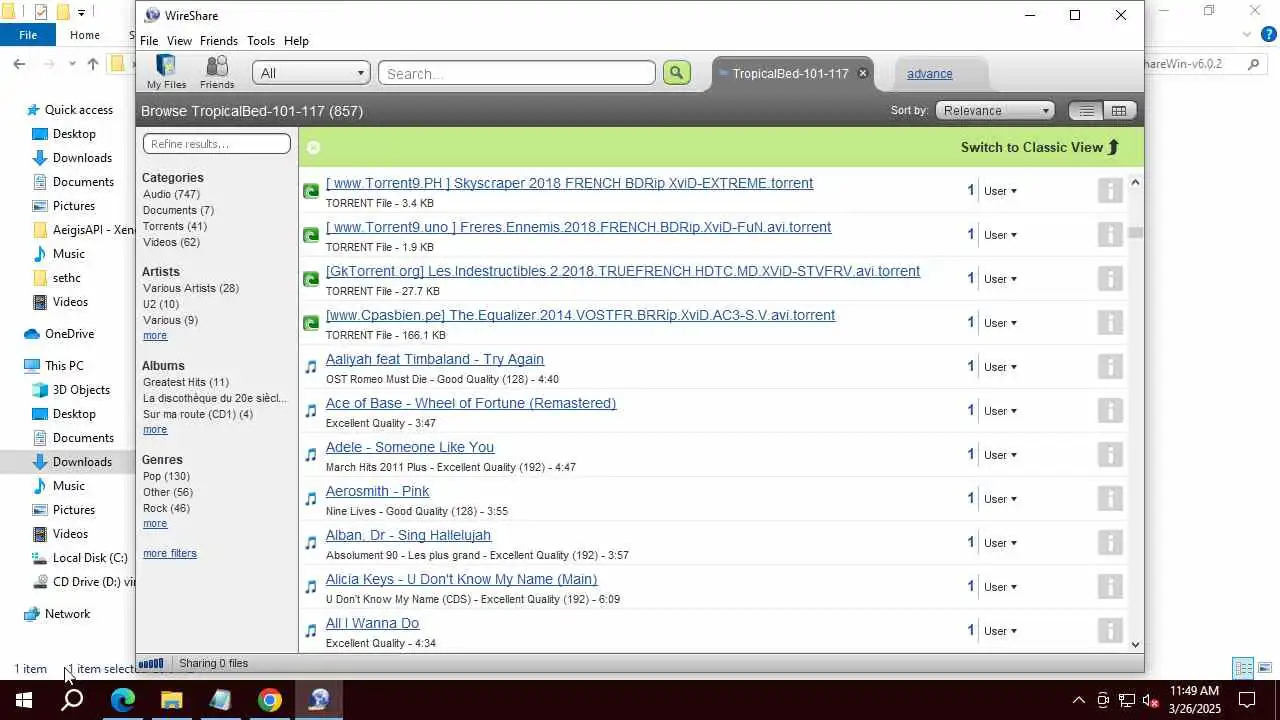Click the Refine results field
This screenshot has width=1280, height=720.
tap(217, 144)
